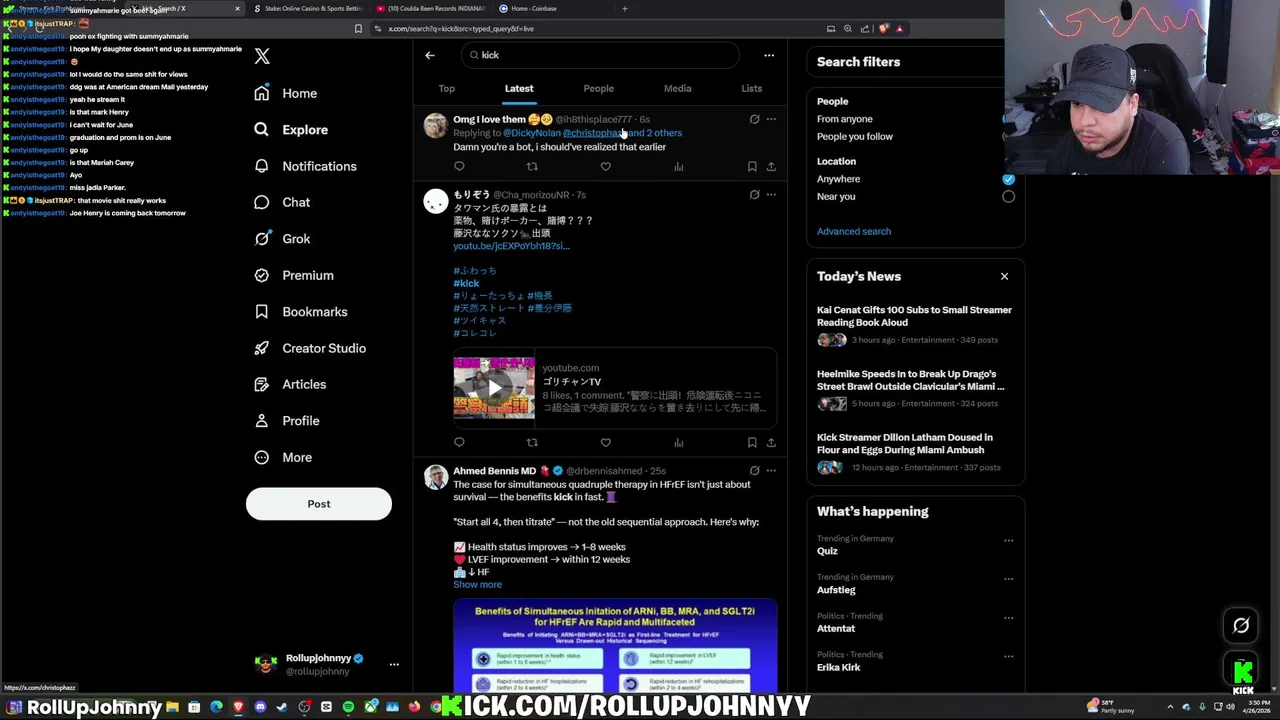Repost the Cha_morizouNR post
1280x720 pixels.
click(x=532, y=443)
